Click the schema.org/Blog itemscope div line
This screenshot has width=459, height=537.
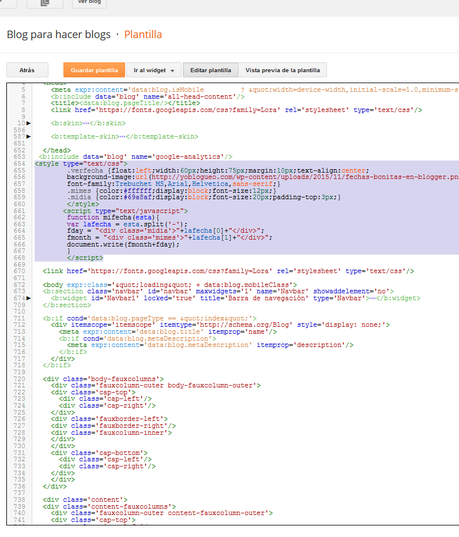click(220, 325)
